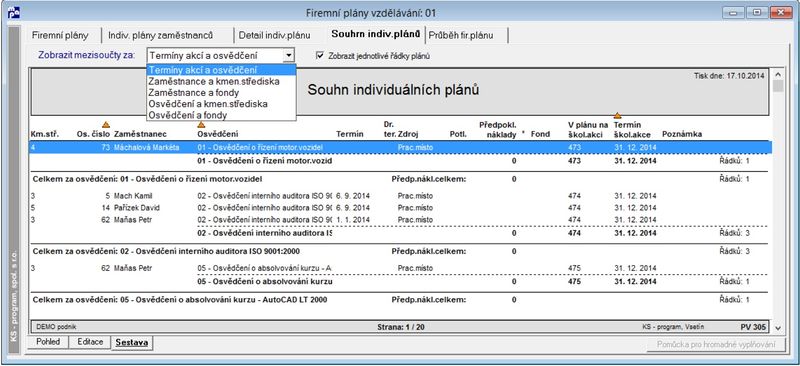Click sort triangle above Termín škol.akce column

tap(617, 116)
